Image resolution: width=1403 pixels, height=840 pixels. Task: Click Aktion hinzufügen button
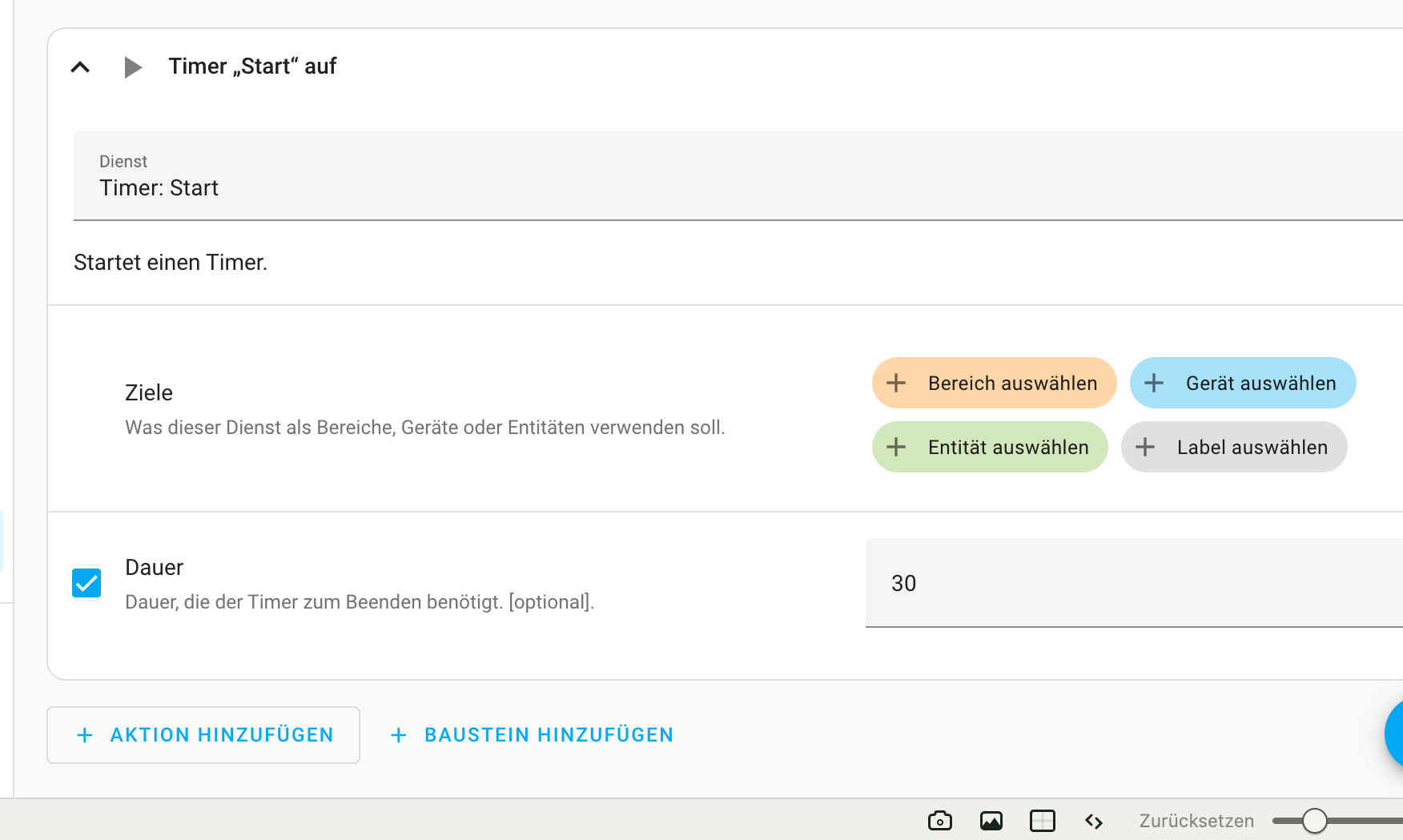click(x=203, y=735)
